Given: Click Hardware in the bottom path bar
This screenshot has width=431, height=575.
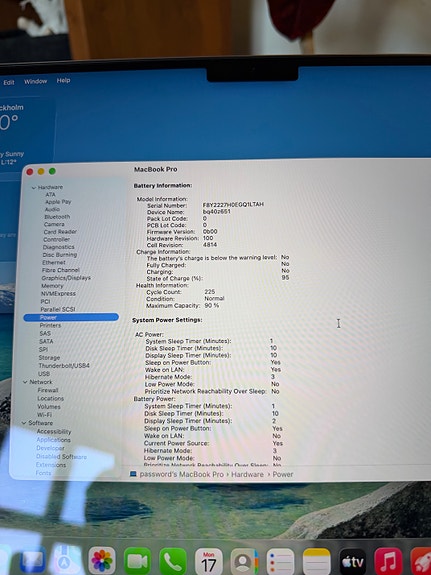Looking at the screenshot, I should pos(247,474).
